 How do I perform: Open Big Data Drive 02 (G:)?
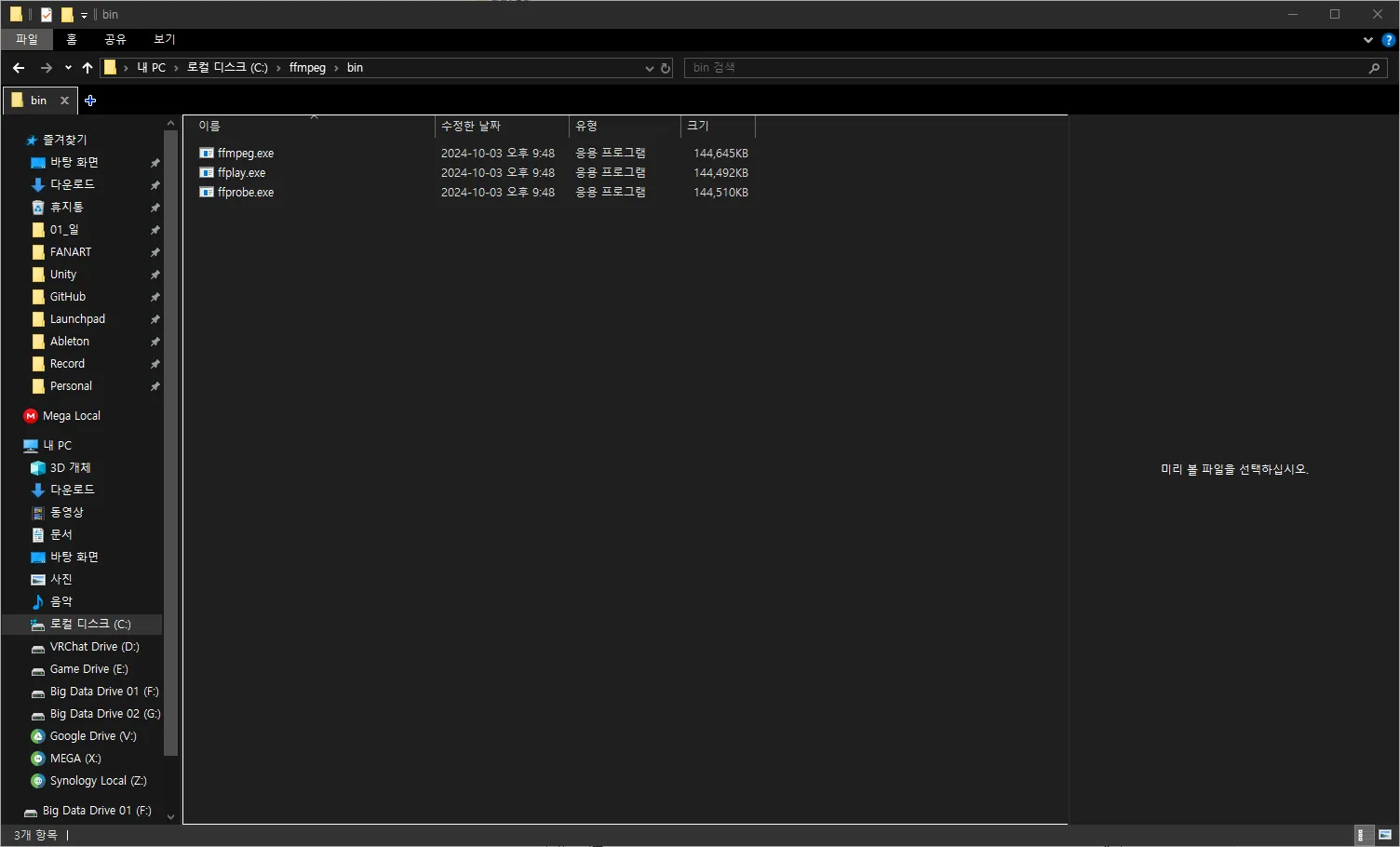pyautogui.click(x=105, y=713)
